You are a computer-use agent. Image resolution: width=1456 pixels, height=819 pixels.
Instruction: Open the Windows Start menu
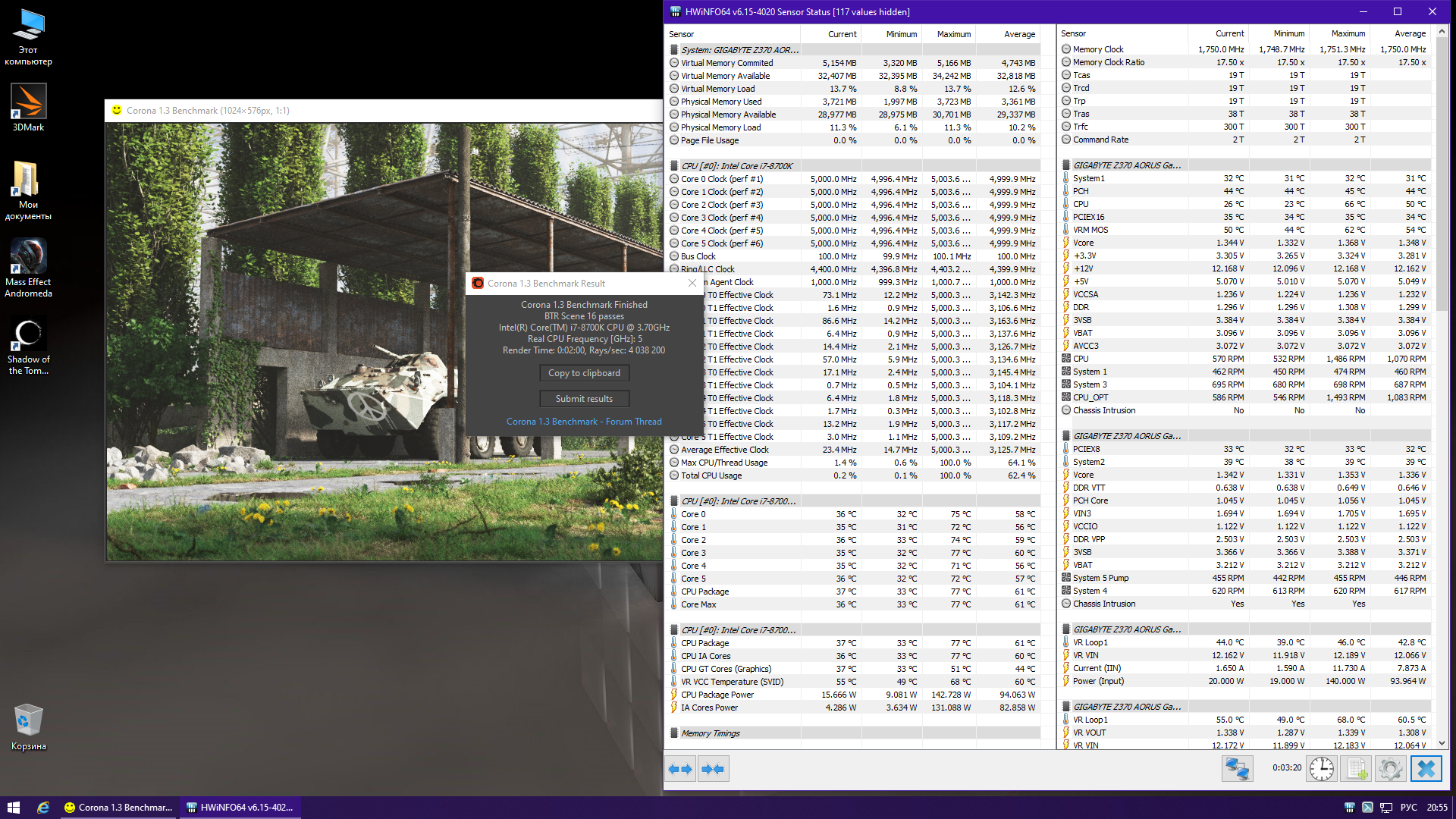pyautogui.click(x=13, y=808)
